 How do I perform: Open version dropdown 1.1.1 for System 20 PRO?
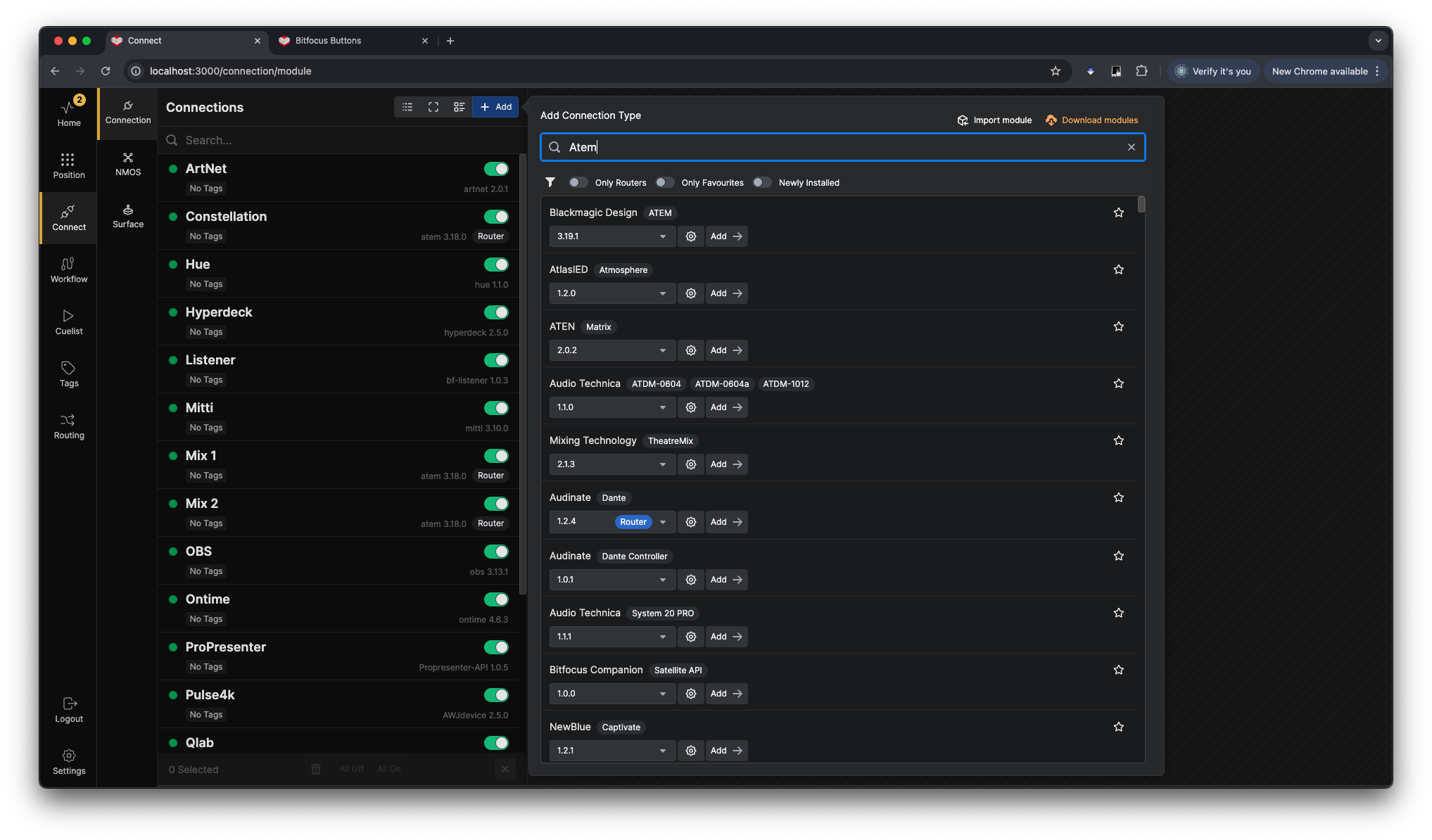612,637
